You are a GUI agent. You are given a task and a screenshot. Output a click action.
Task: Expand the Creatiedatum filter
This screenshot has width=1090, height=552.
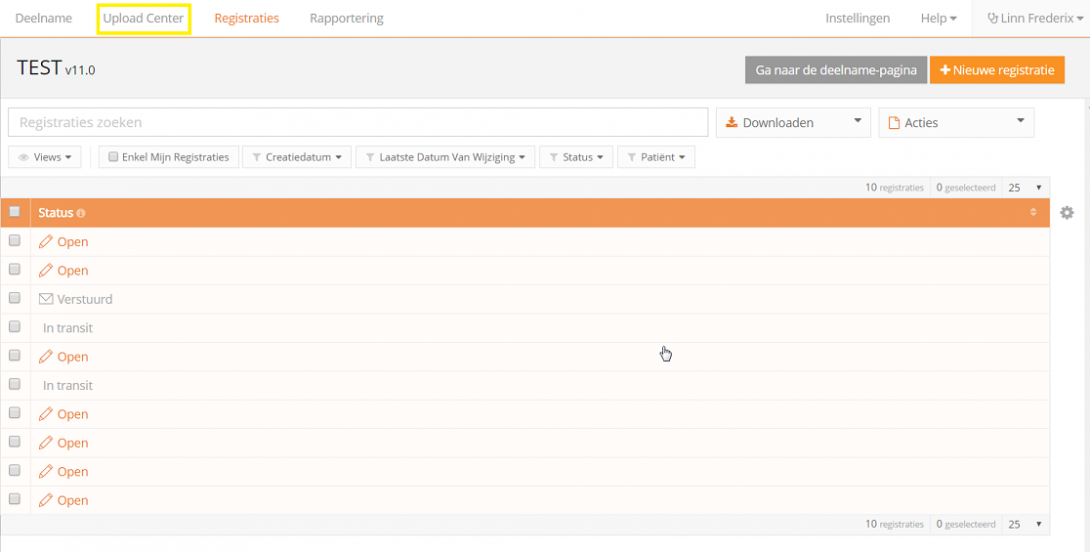pos(296,157)
